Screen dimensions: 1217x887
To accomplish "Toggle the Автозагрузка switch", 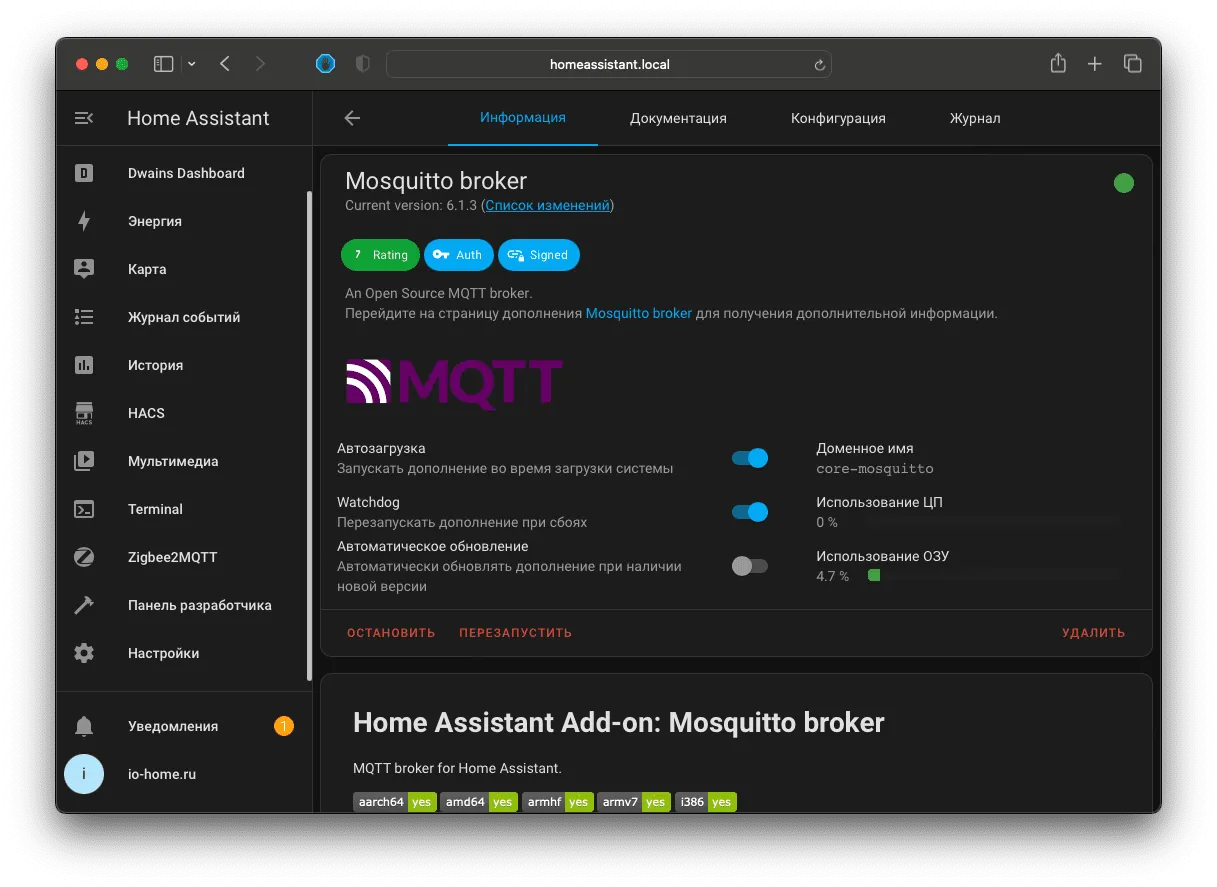I will pos(750,458).
